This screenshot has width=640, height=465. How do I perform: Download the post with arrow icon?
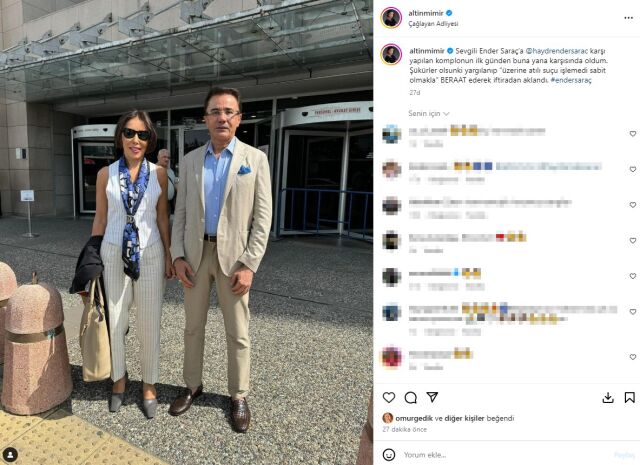pyautogui.click(x=608, y=398)
